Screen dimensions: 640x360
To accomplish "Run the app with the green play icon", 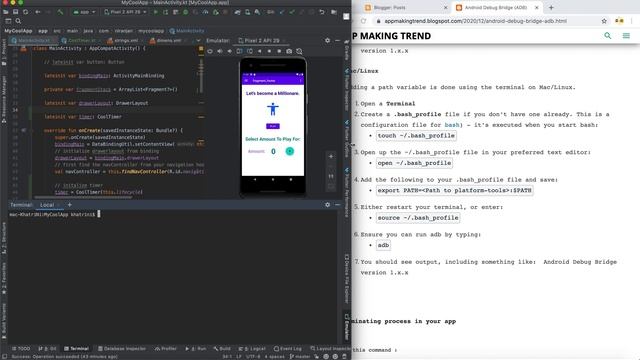I will click(x=156, y=12).
